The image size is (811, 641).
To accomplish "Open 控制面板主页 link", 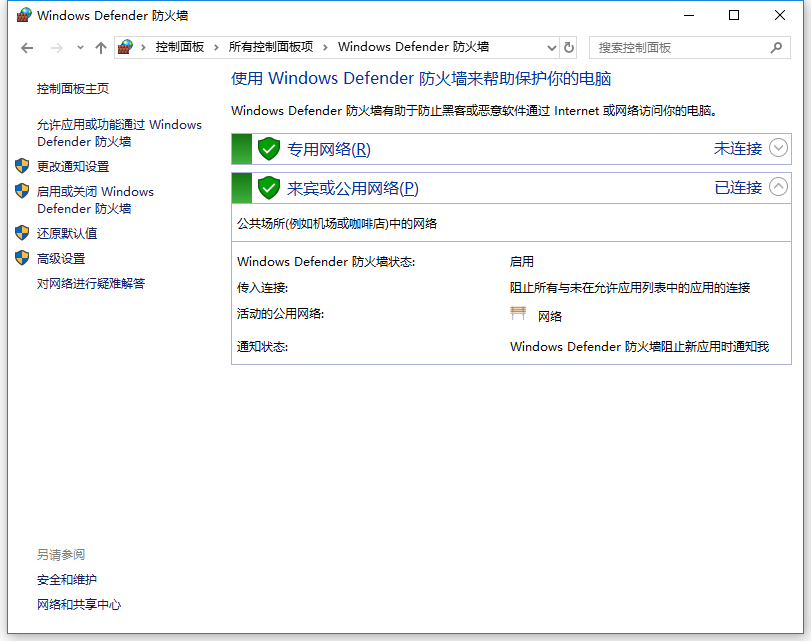I will [73, 89].
